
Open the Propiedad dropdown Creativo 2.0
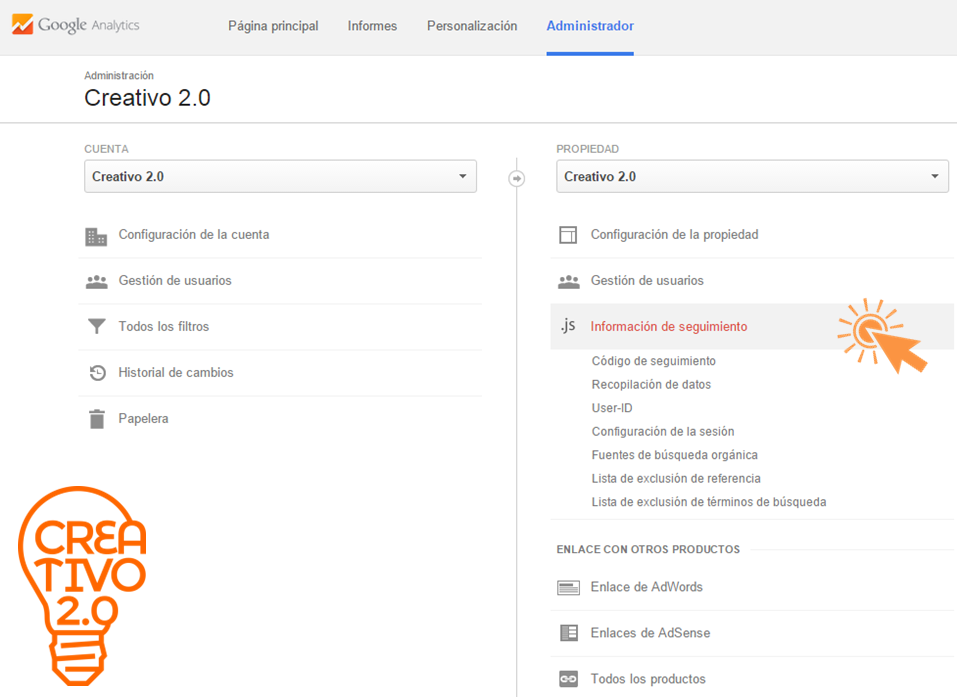click(753, 176)
